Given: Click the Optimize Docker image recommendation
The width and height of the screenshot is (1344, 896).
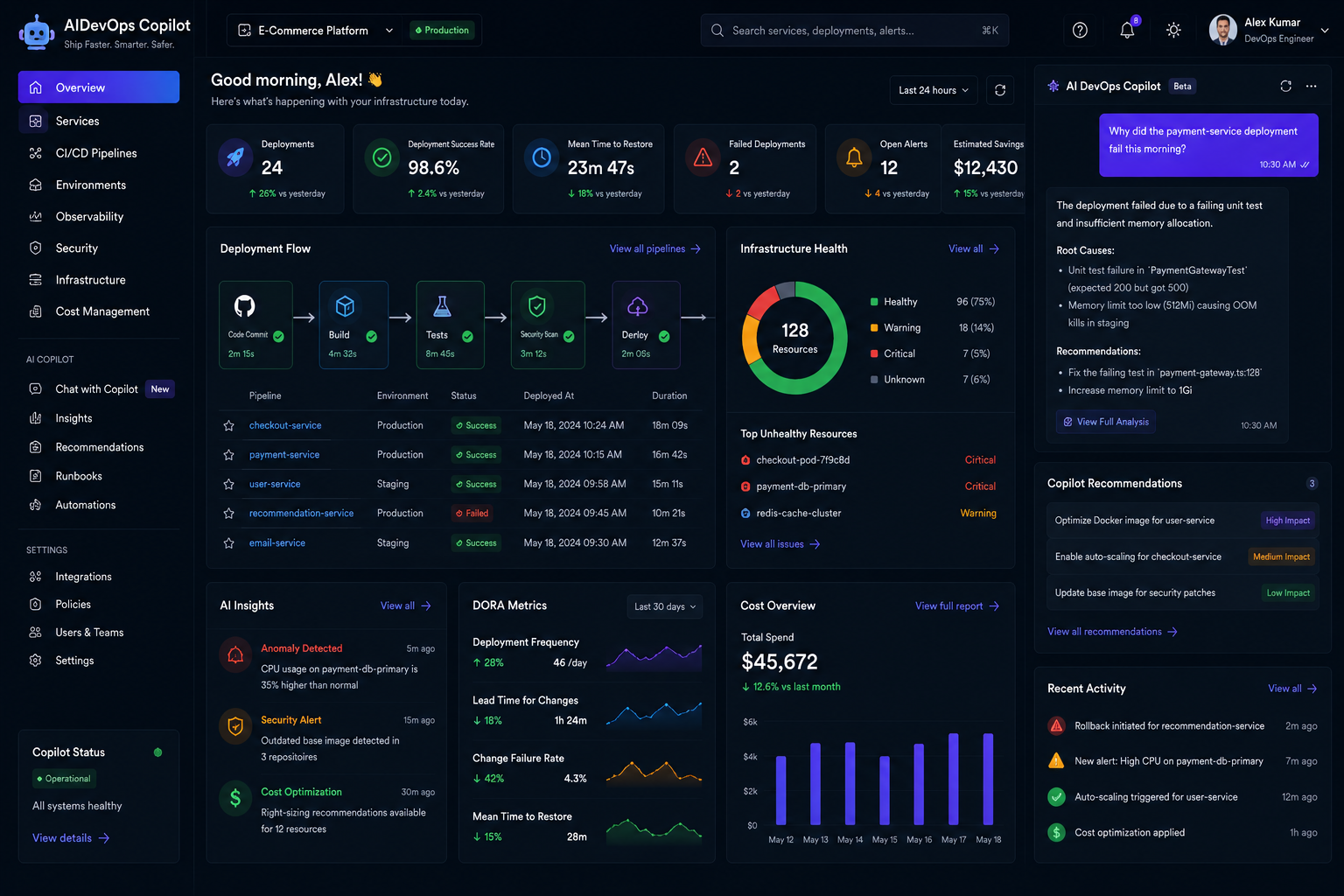Looking at the screenshot, I should tap(1183, 521).
